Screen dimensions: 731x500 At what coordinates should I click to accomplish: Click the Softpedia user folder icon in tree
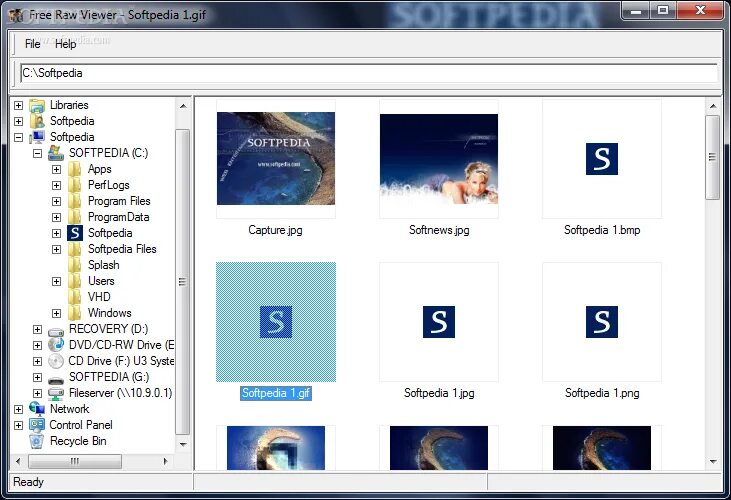pyautogui.click(x=37, y=121)
